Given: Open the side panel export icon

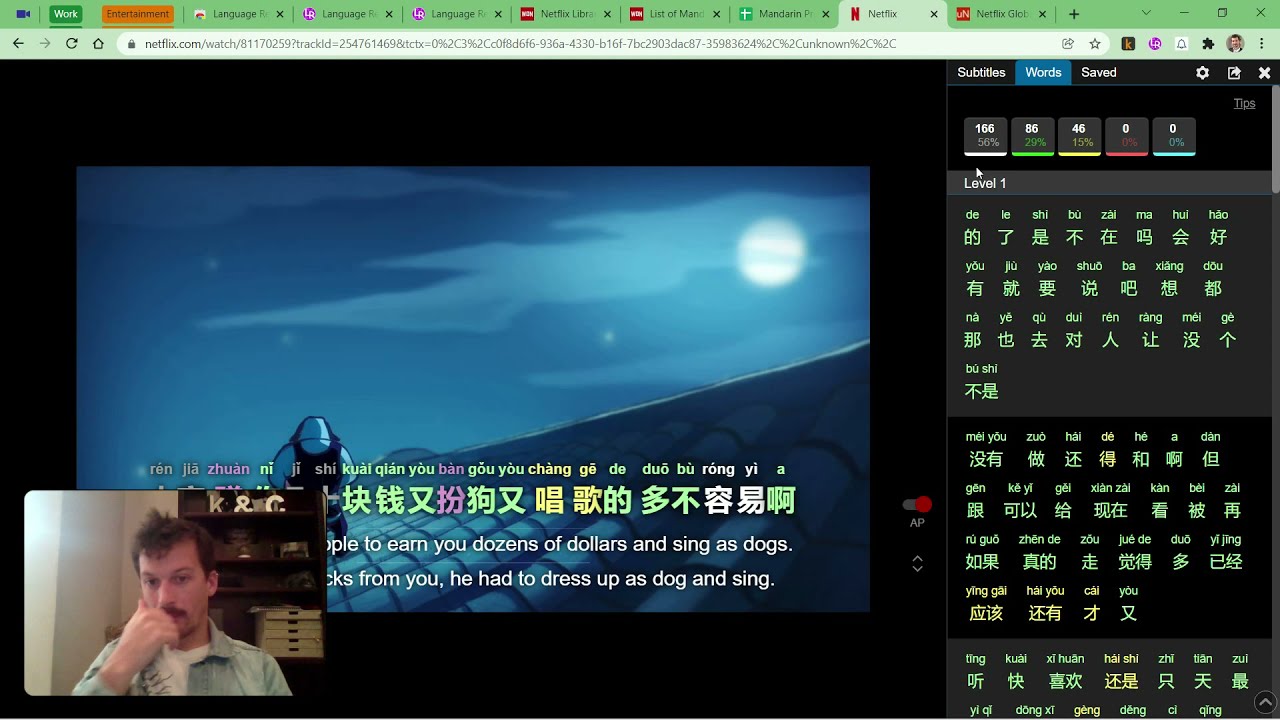Looking at the screenshot, I should pyautogui.click(x=1234, y=73).
